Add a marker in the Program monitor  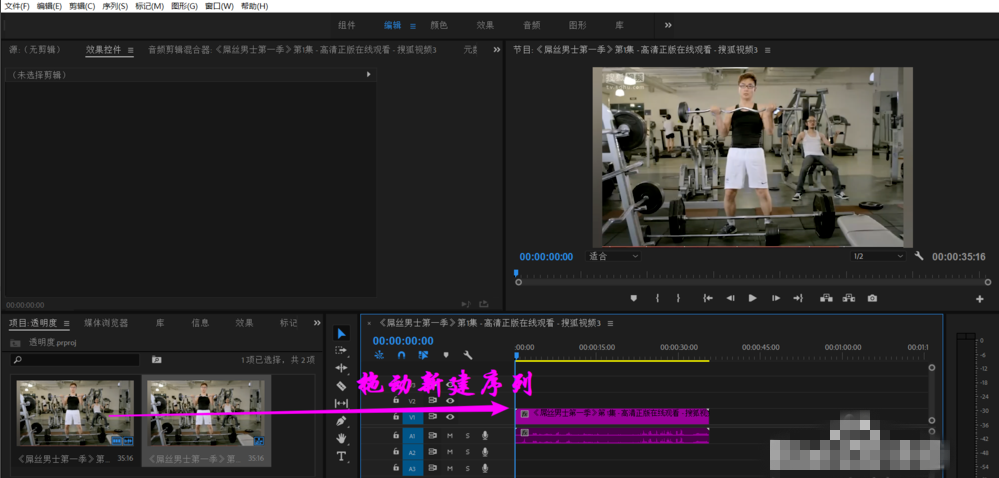(x=633, y=298)
